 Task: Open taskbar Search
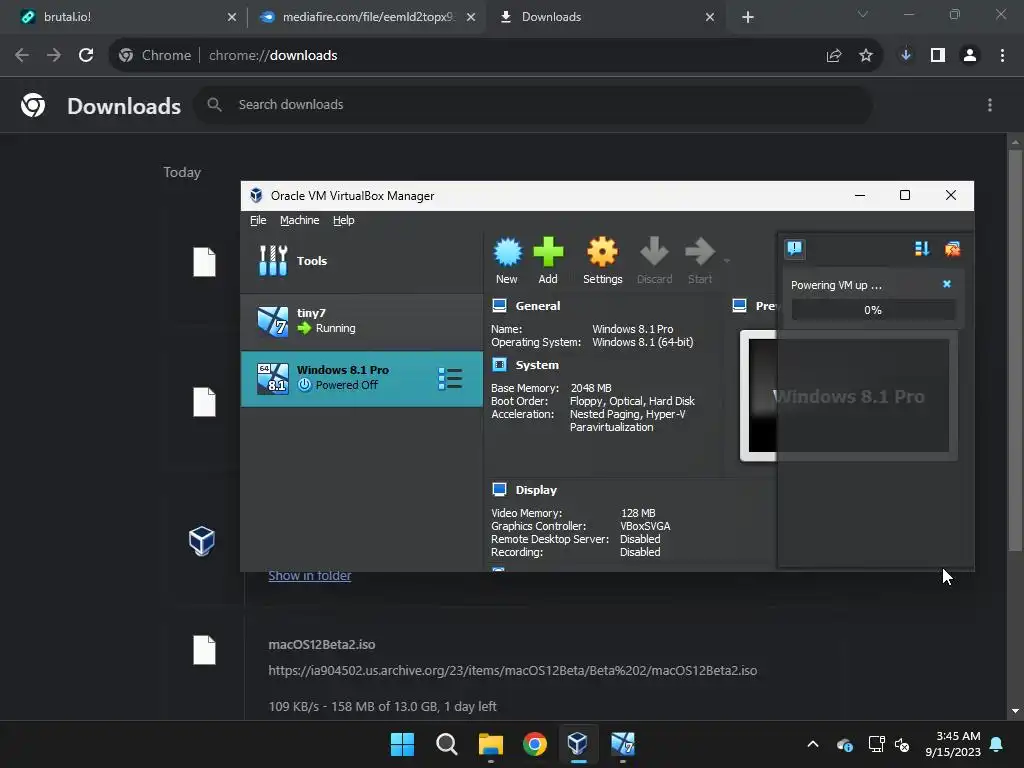(x=447, y=744)
